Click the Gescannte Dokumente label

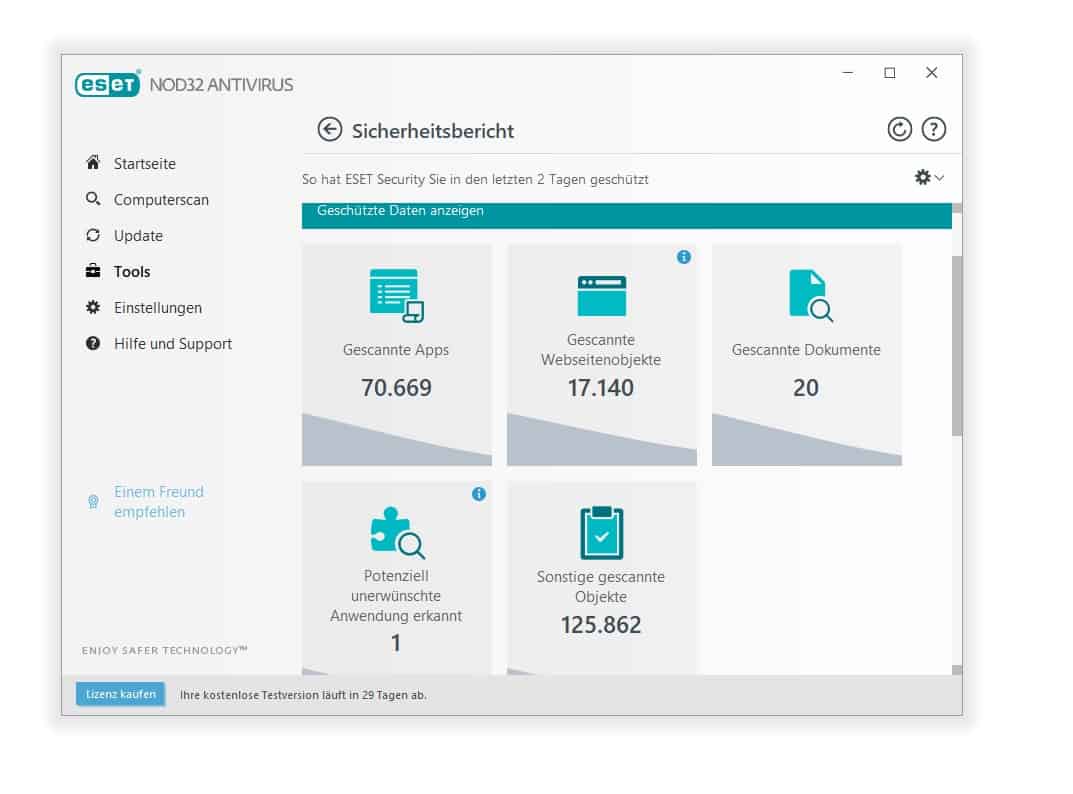806,350
